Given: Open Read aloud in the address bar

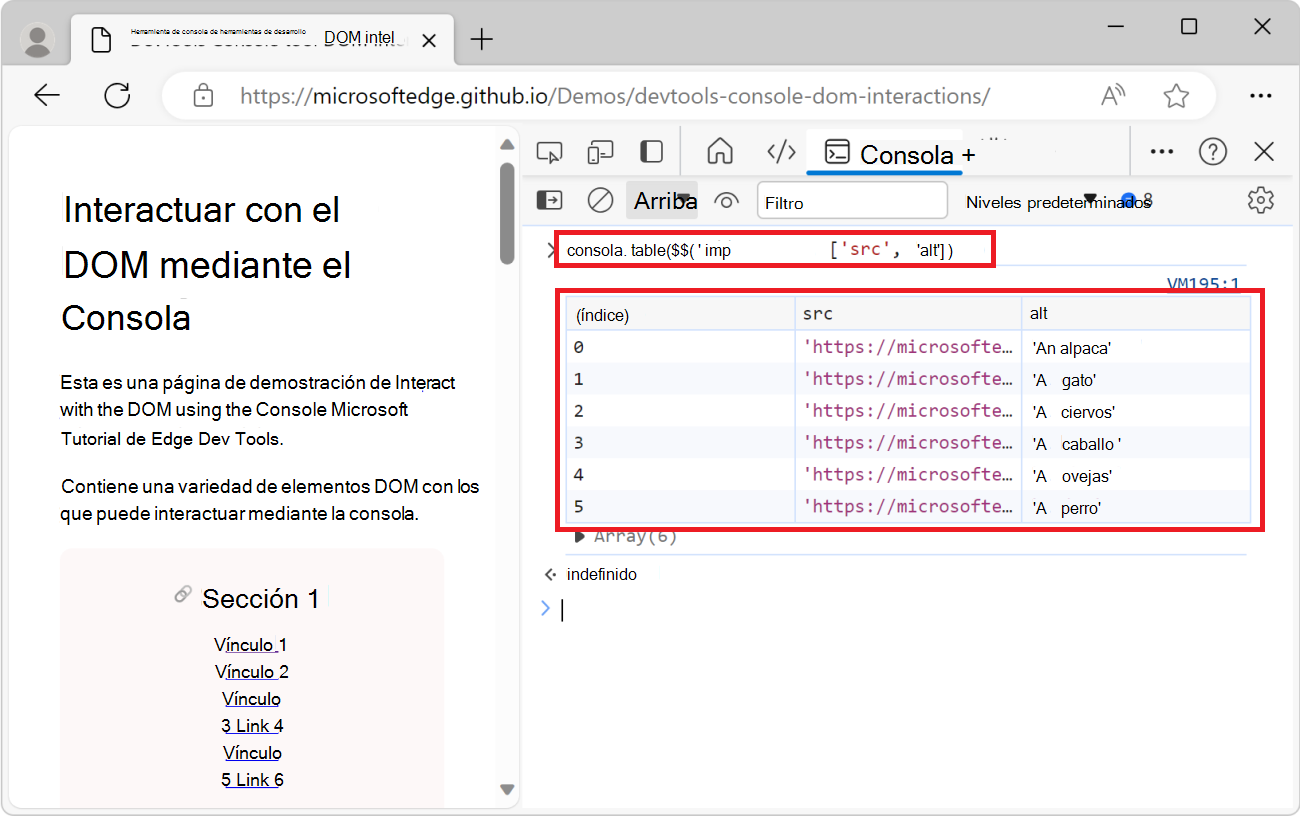Looking at the screenshot, I should (x=1112, y=95).
